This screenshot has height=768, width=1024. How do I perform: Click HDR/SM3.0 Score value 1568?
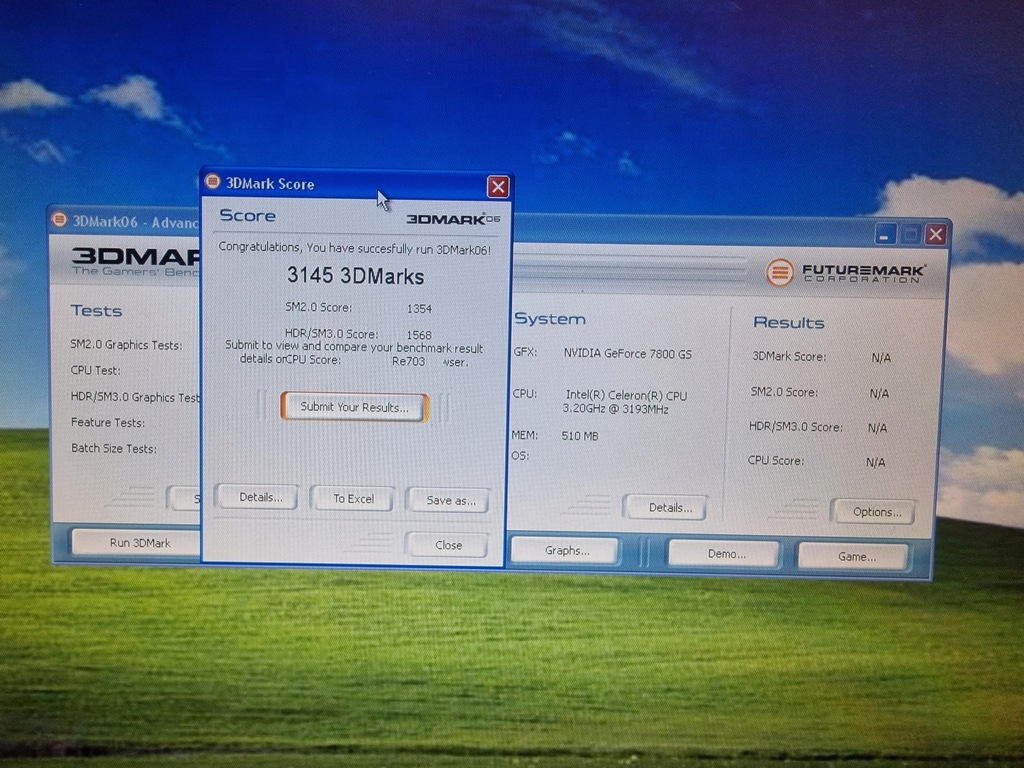419,334
